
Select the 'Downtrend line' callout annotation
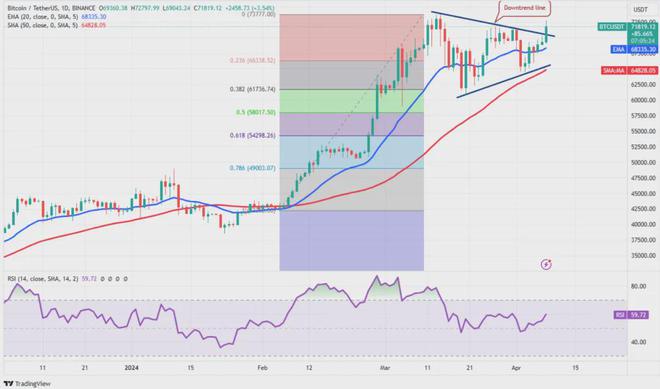coord(524,8)
